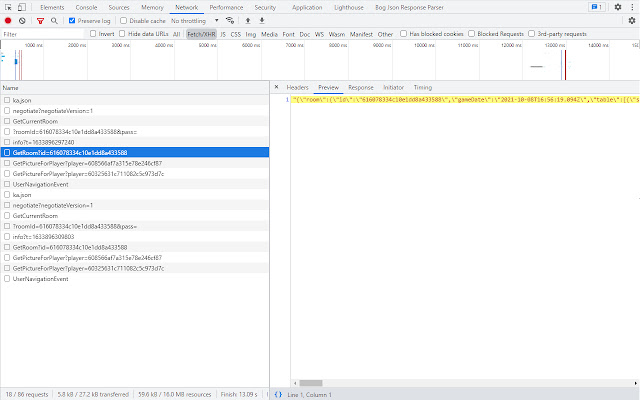Show the Timing tab of request
The height and width of the screenshot is (400, 640).
423,87
